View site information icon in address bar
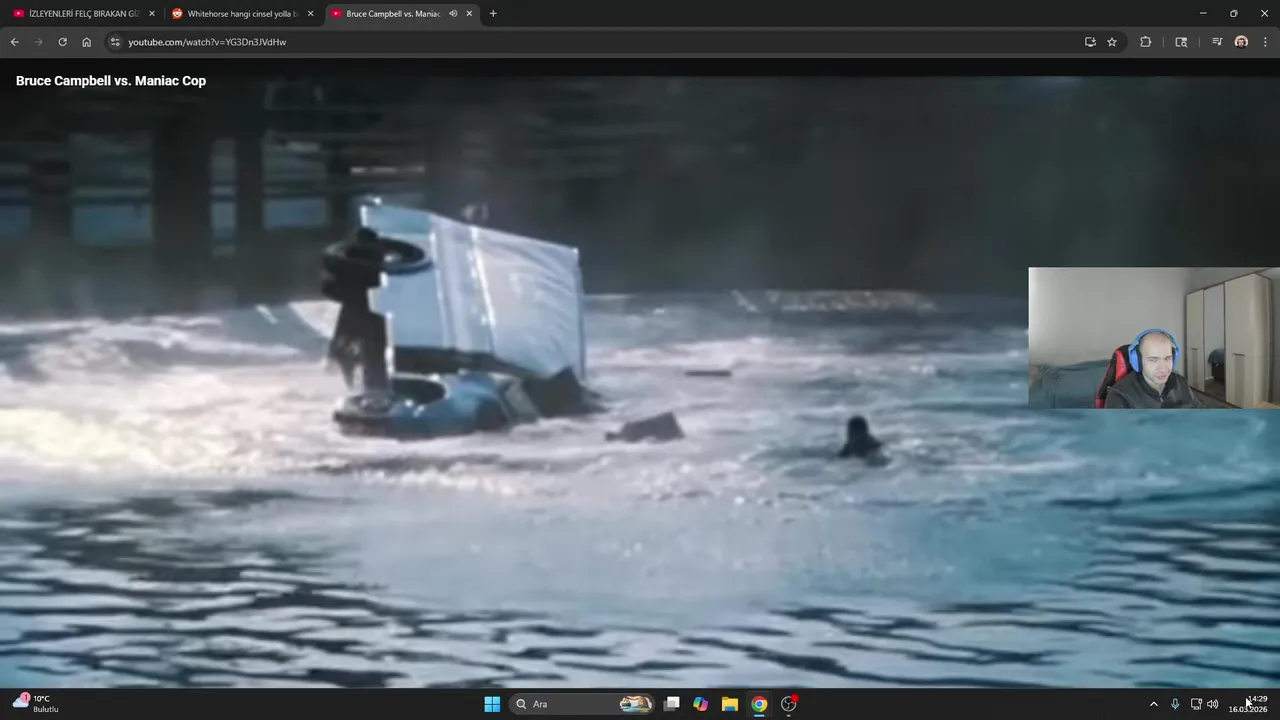Image resolution: width=1280 pixels, height=720 pixels. click(115, 42)
